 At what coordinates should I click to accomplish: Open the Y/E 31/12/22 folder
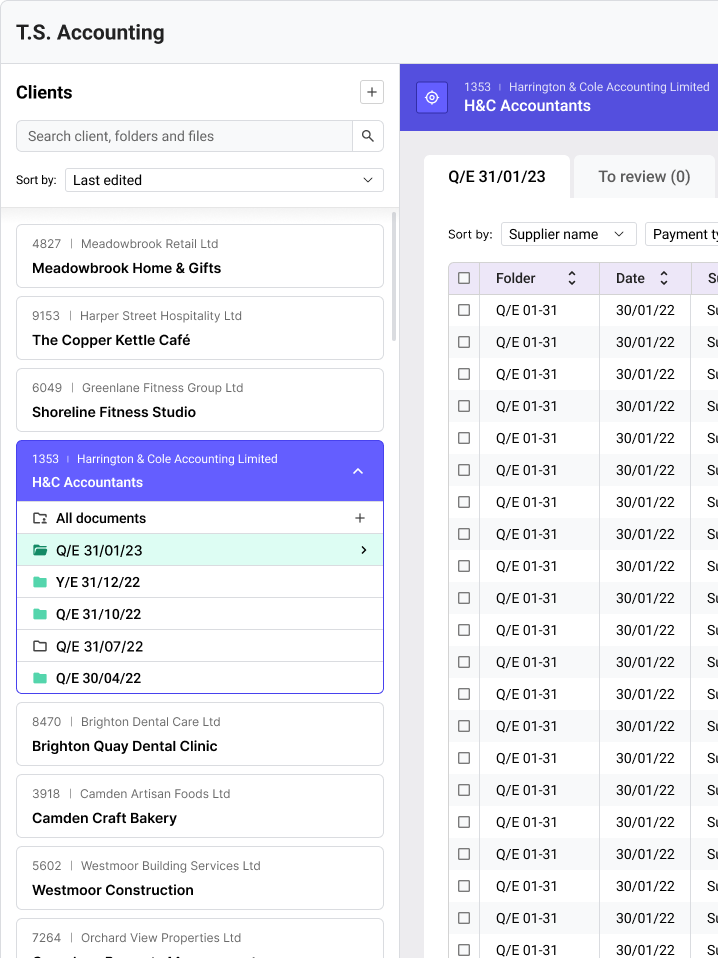(98, 582)
